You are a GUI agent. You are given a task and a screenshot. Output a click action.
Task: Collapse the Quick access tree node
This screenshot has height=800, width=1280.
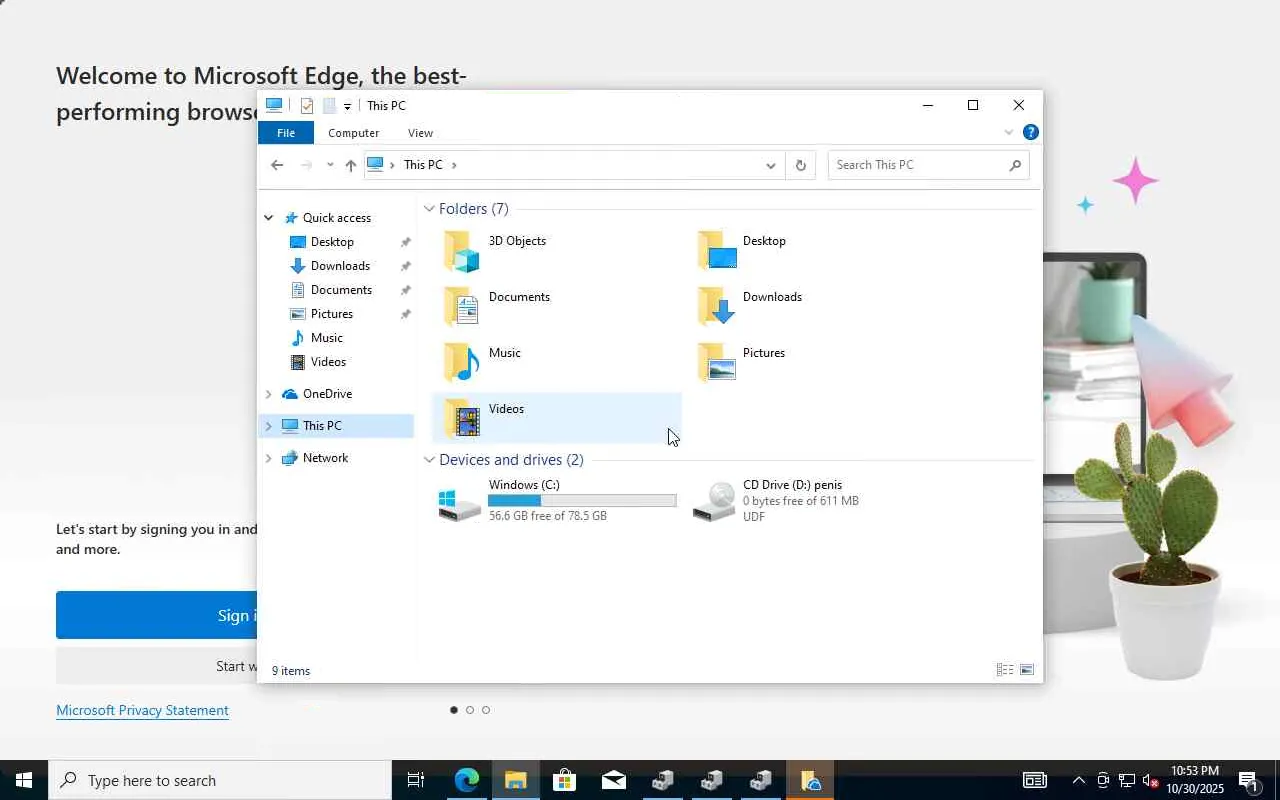tap(268, 218)
